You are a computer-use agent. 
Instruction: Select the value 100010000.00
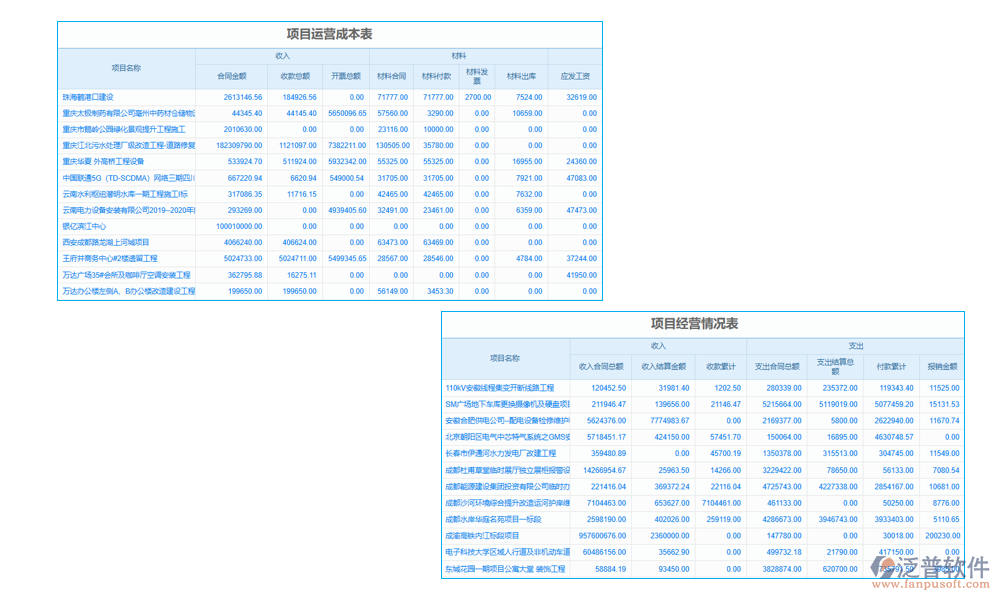(239, 226)
